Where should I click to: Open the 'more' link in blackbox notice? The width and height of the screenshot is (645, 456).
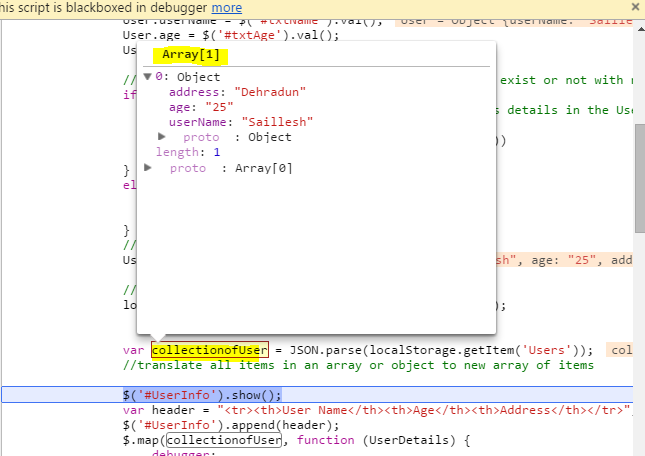pos(227,8)
